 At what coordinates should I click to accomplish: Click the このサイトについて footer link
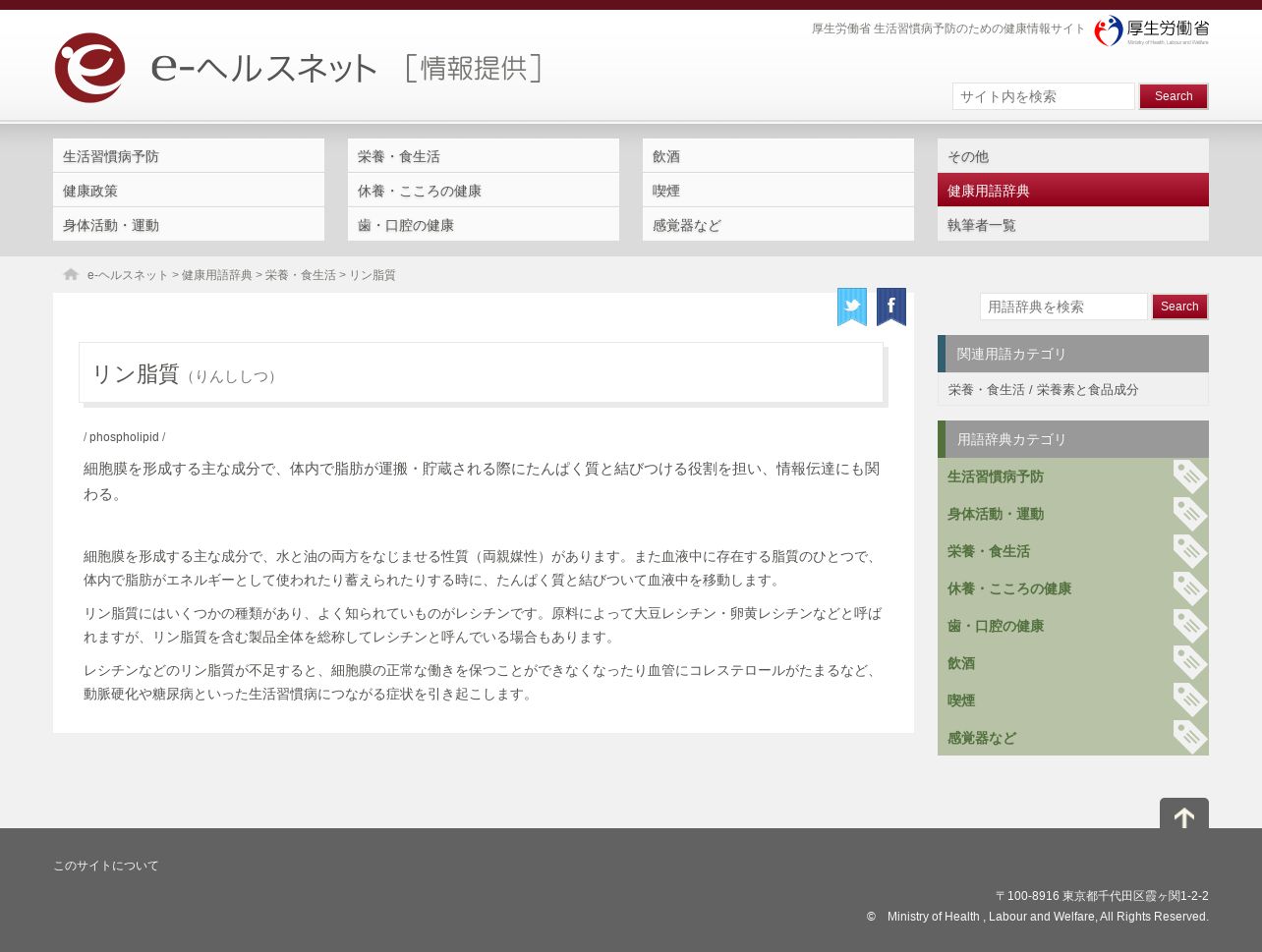tap(106, 866)
